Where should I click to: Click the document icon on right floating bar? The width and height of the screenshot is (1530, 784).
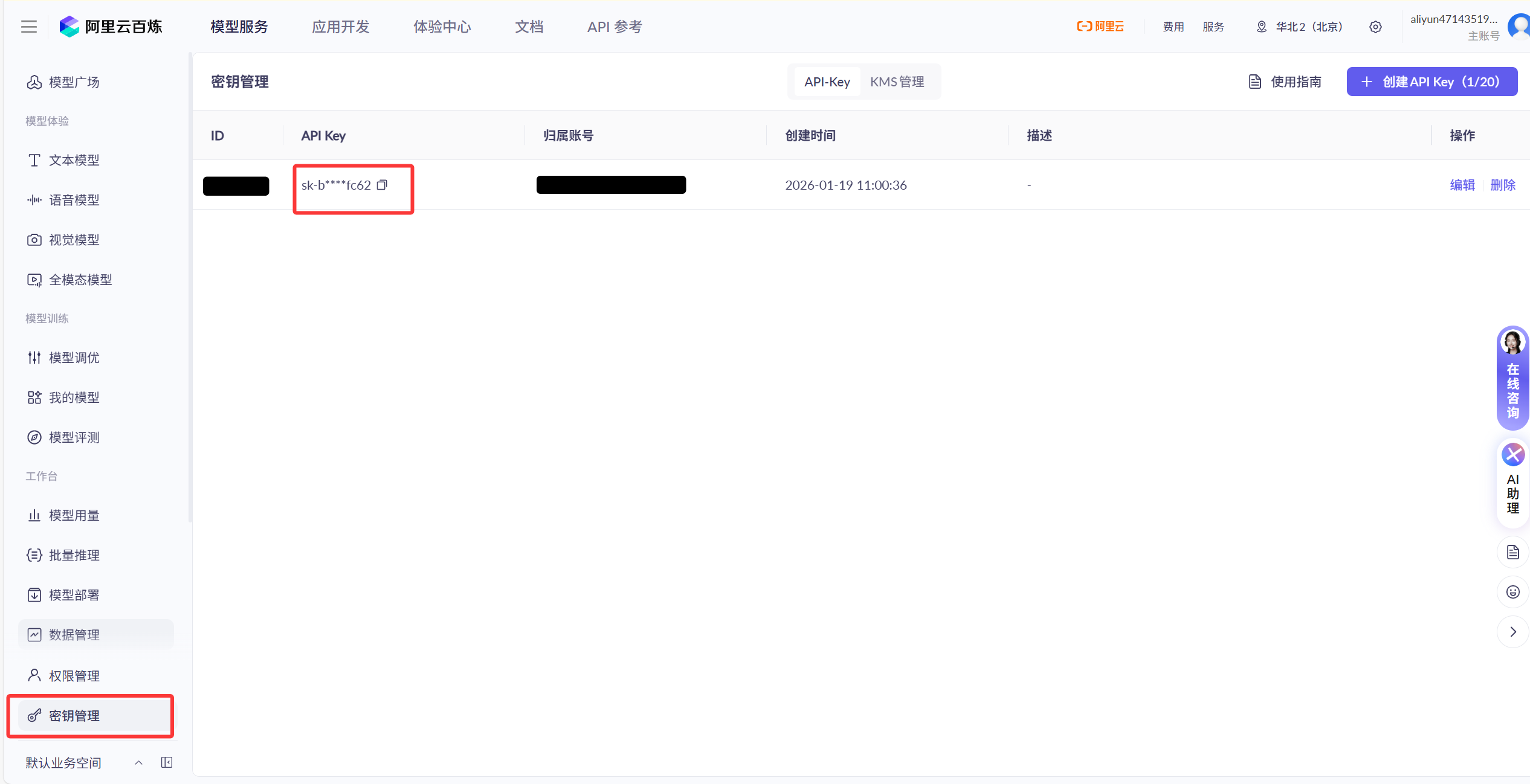click(x=1512, y=552)
